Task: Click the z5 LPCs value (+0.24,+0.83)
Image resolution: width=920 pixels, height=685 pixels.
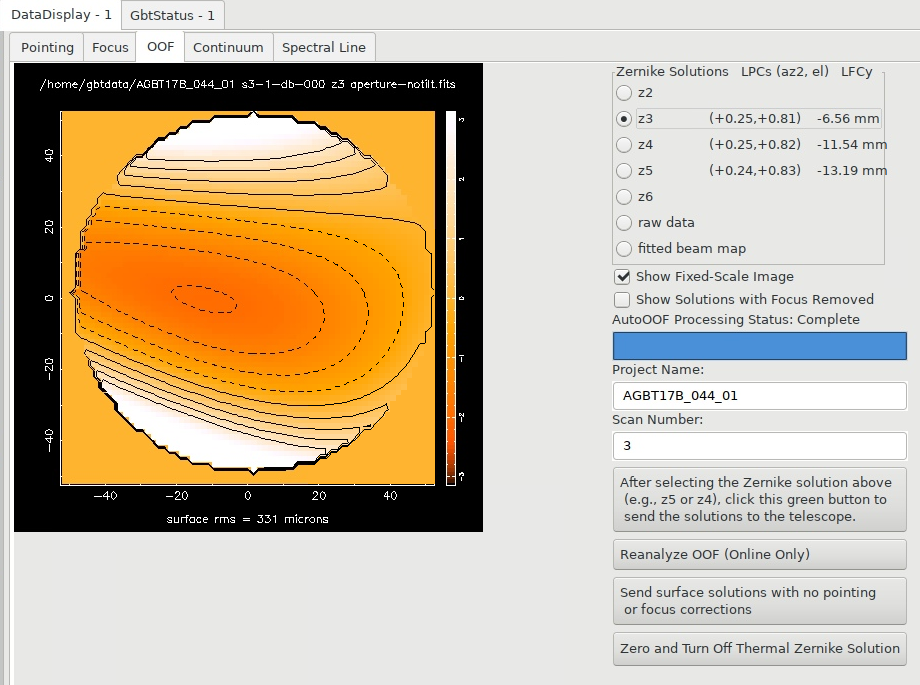Action: 755,171
